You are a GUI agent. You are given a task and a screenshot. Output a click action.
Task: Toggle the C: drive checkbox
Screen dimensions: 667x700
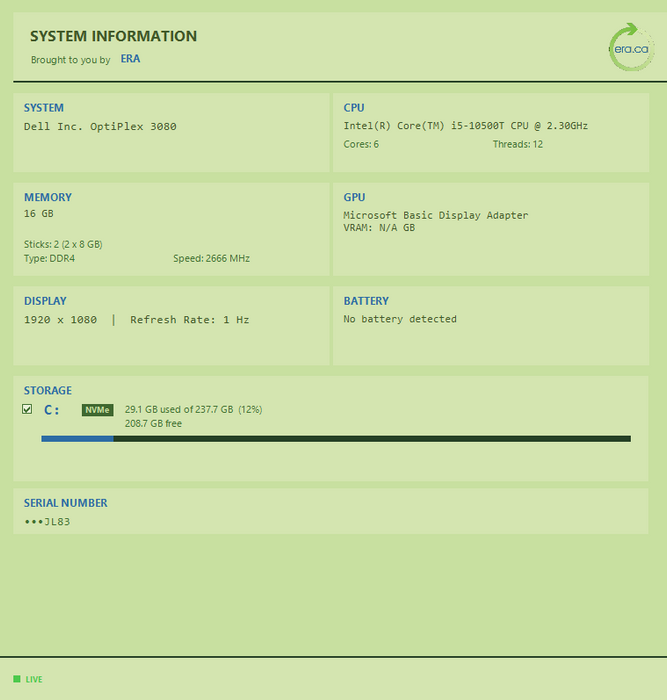click(27, 409)
